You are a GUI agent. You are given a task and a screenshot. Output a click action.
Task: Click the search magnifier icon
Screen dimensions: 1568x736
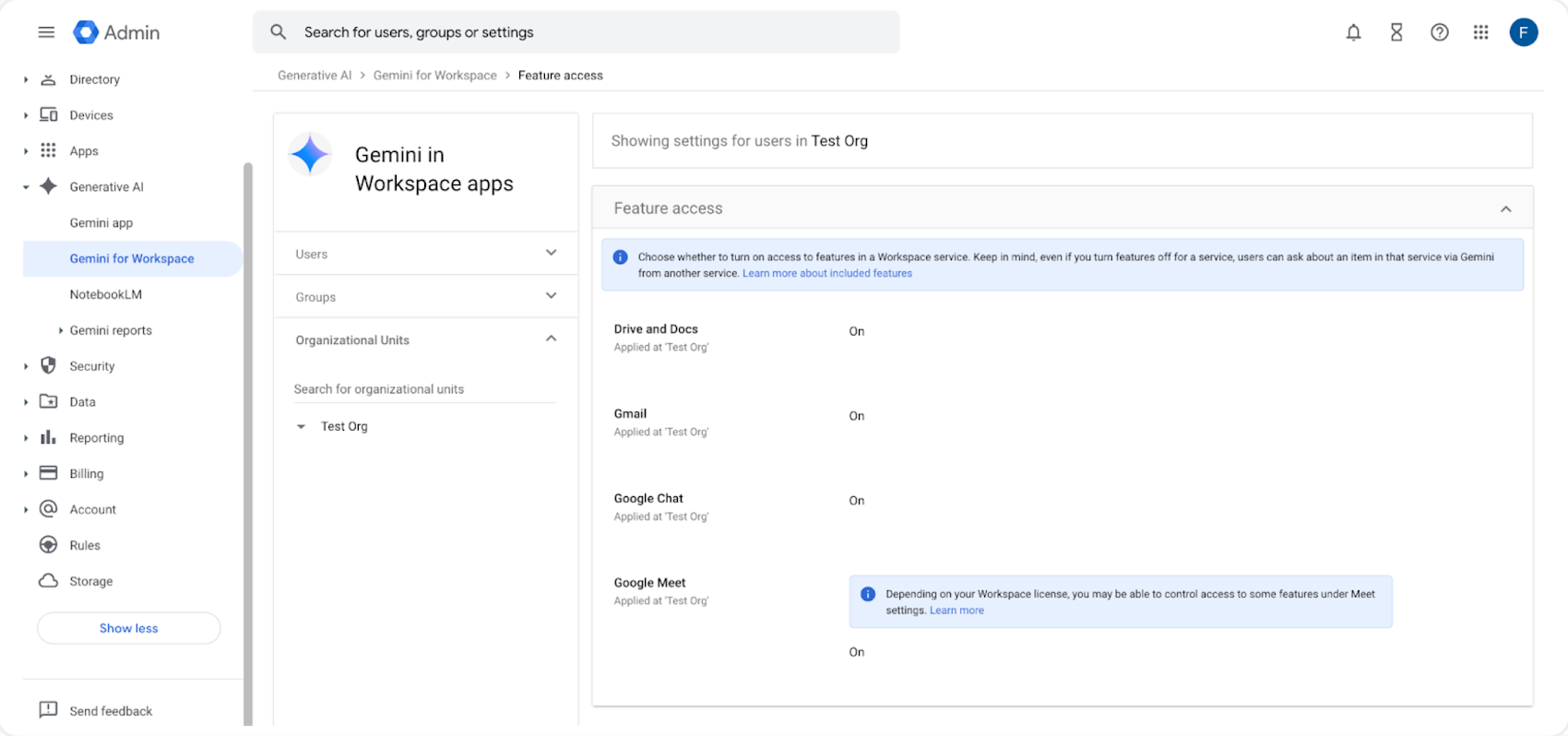coord(278,32)
